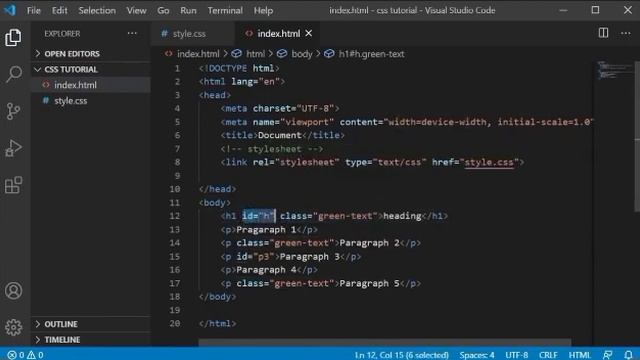640x360 pixels.
Task: Click the lang="en" attribute
Action: [x=256, y=82]
